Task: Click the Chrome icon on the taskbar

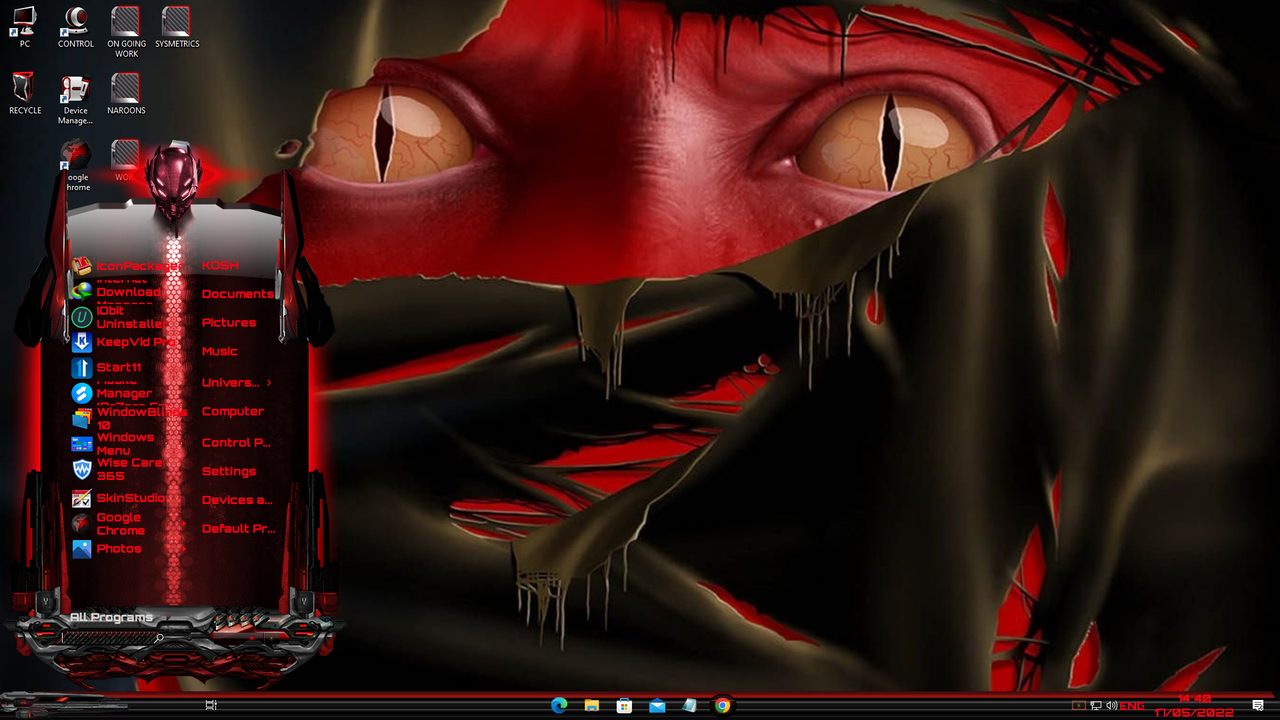Action: (722, 705)
